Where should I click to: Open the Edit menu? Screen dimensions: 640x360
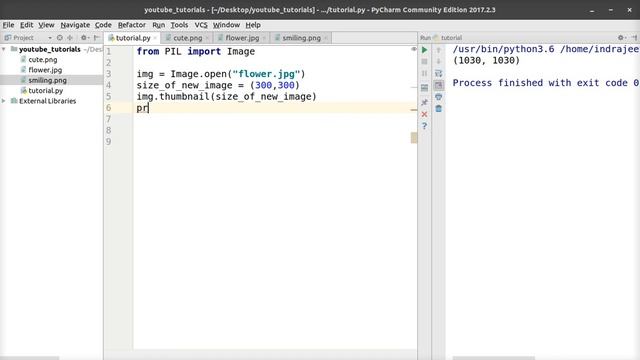coord(27,25)
